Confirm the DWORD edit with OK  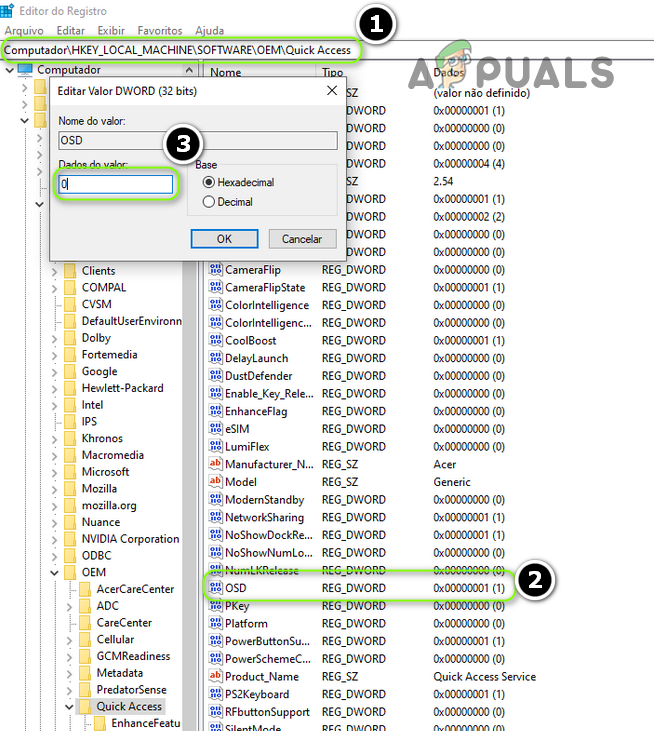point(224,239)
